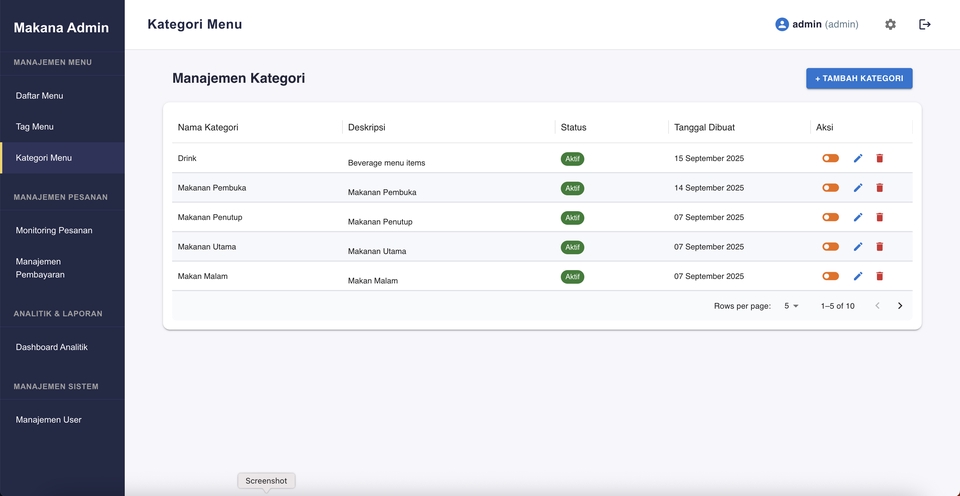Delete the Makan Malam category

(880, 276)
